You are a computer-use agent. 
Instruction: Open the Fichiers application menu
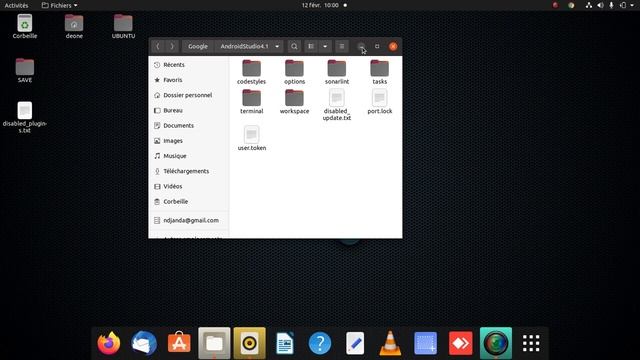coord(60,5)
